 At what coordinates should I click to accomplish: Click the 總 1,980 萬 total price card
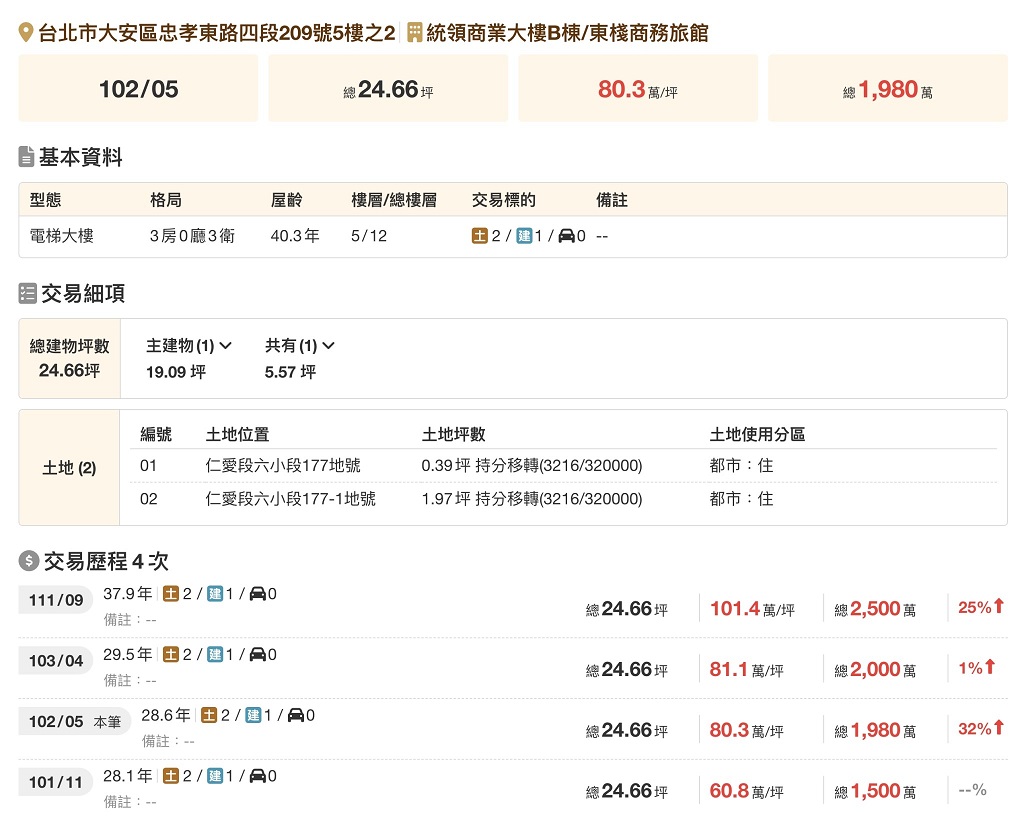887,89
